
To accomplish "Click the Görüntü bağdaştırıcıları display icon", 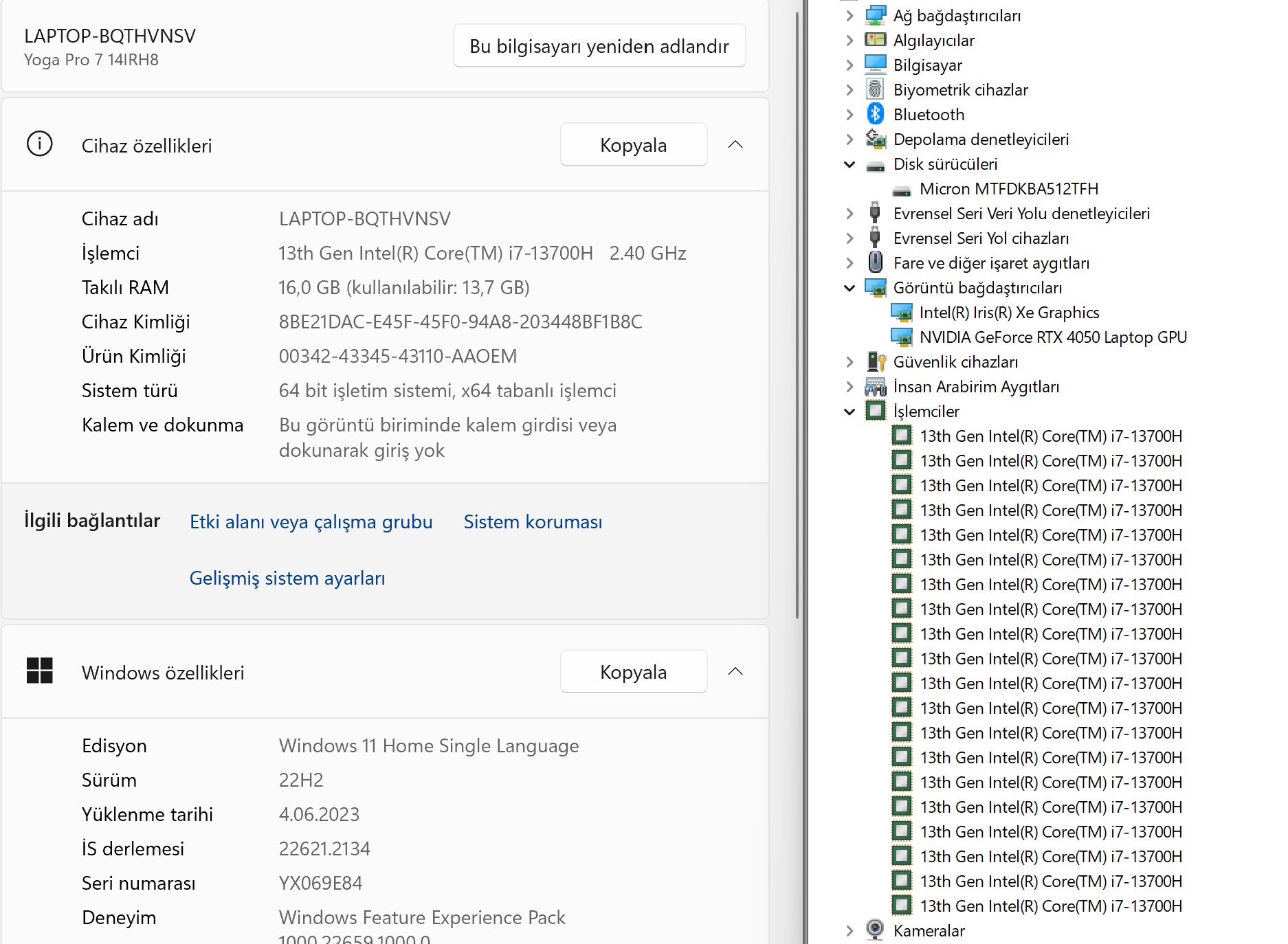I will tap(875, 287).
